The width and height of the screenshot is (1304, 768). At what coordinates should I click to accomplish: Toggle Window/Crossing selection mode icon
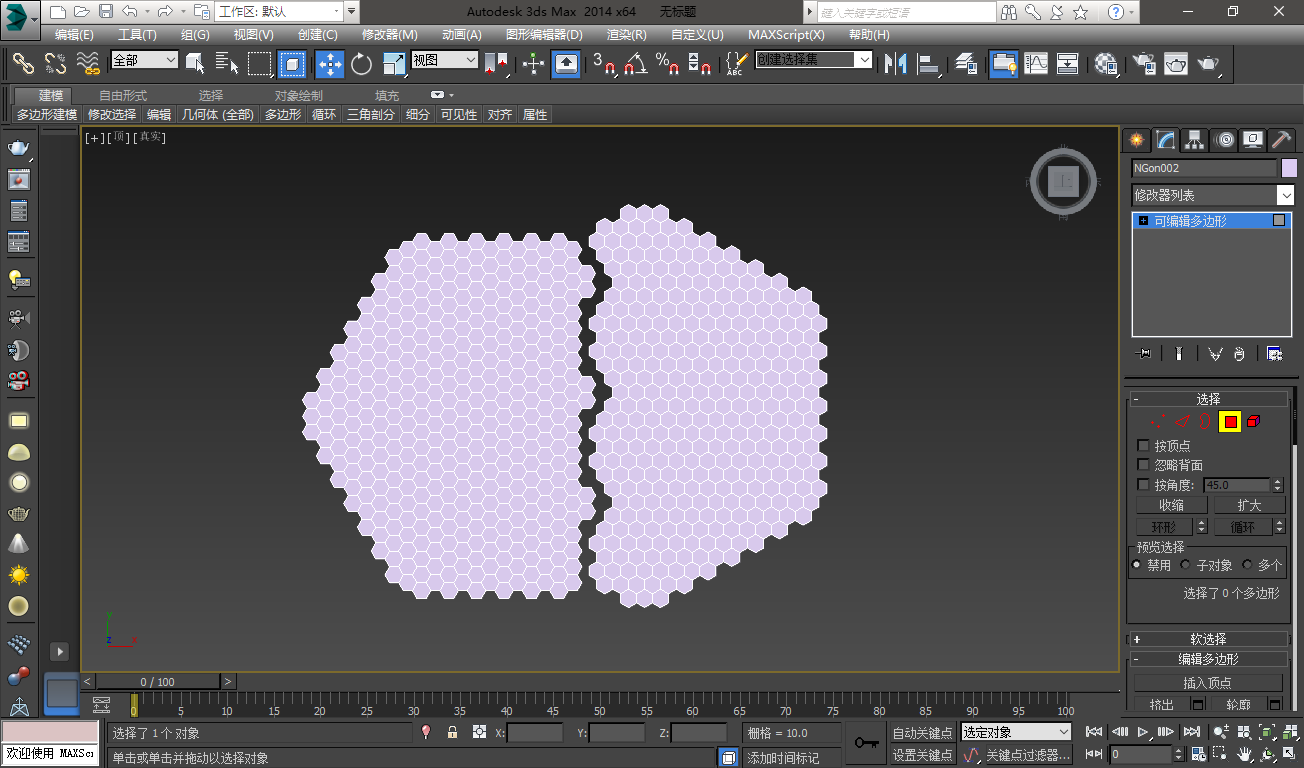(x=292, y=64)
